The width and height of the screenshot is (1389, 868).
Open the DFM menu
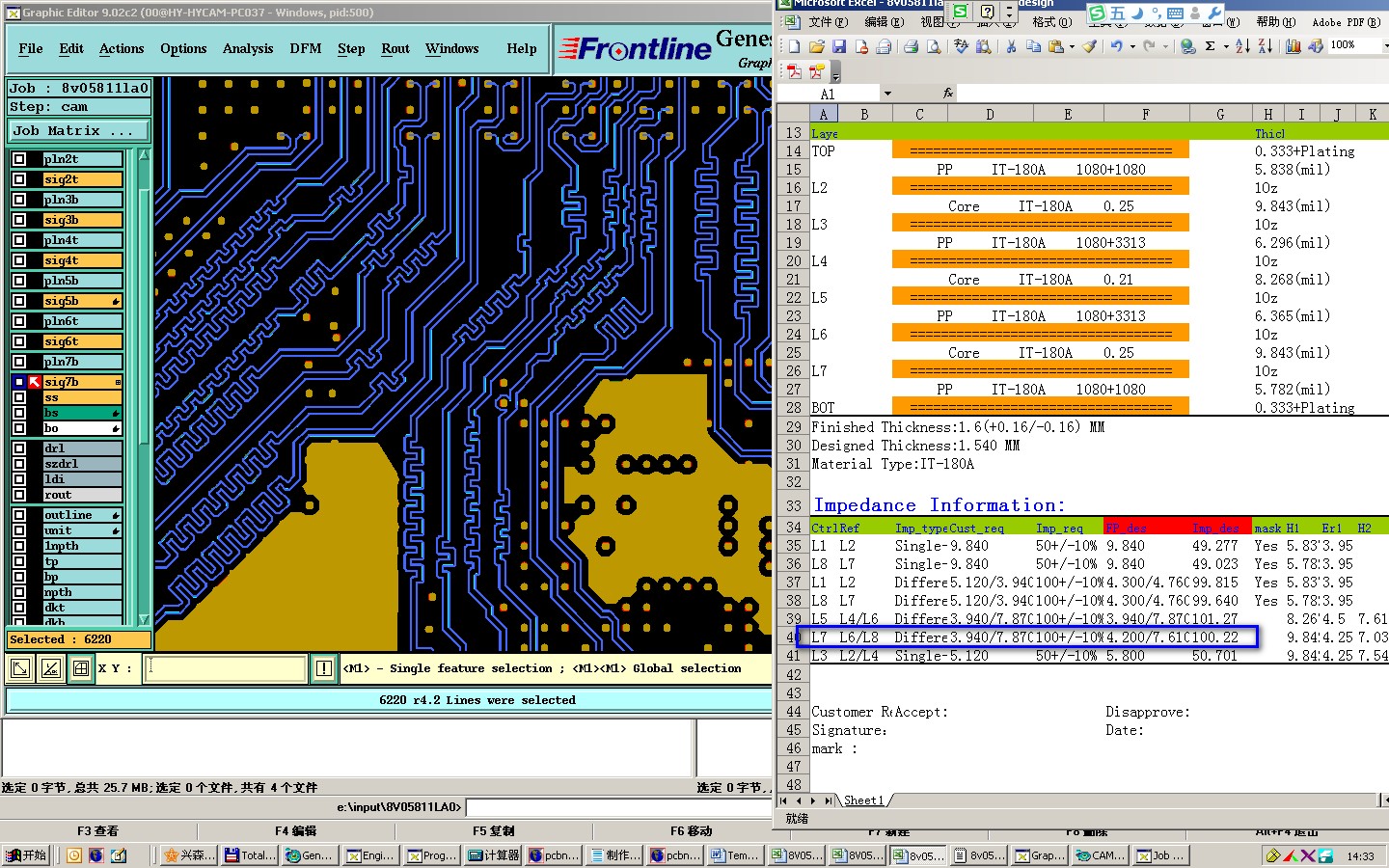click(x=306, y=49)
